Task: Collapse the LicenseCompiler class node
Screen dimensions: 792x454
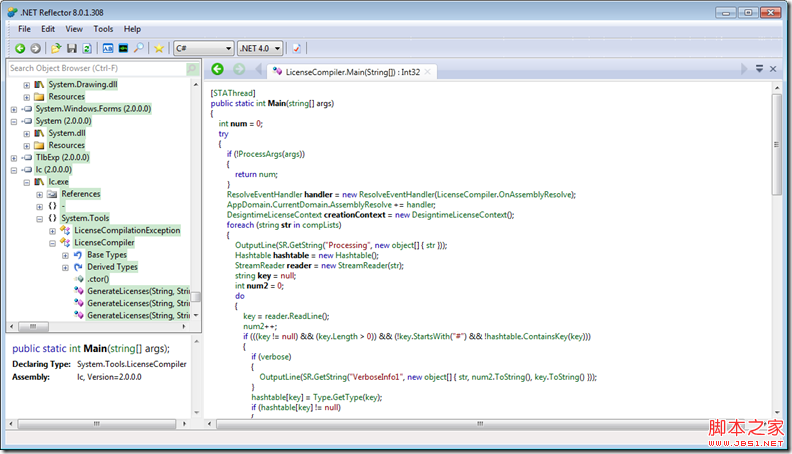Action: [x=52, y=243]
